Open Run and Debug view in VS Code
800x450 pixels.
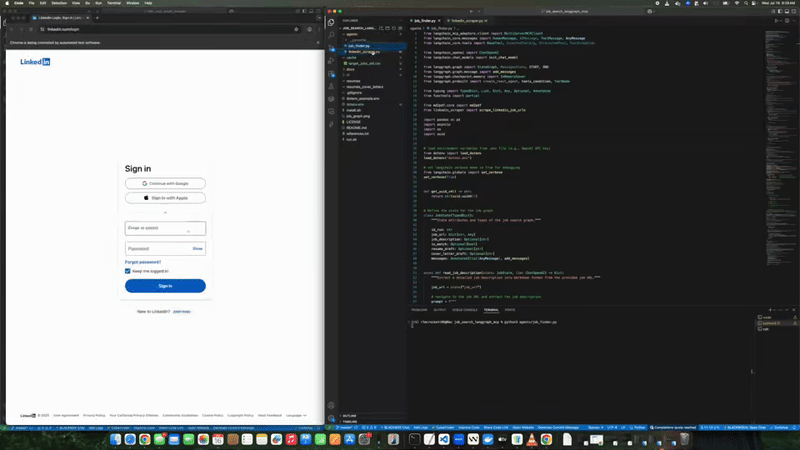point(331,61)
